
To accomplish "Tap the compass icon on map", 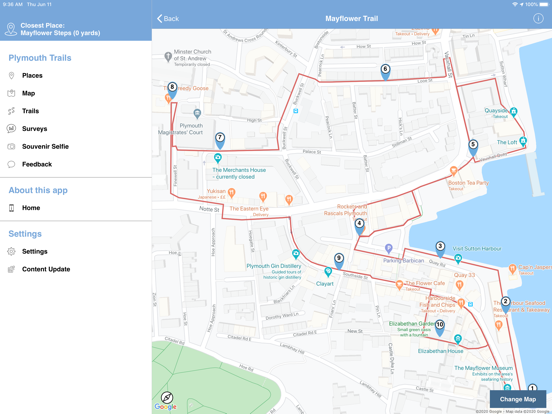I will [167, 397].
